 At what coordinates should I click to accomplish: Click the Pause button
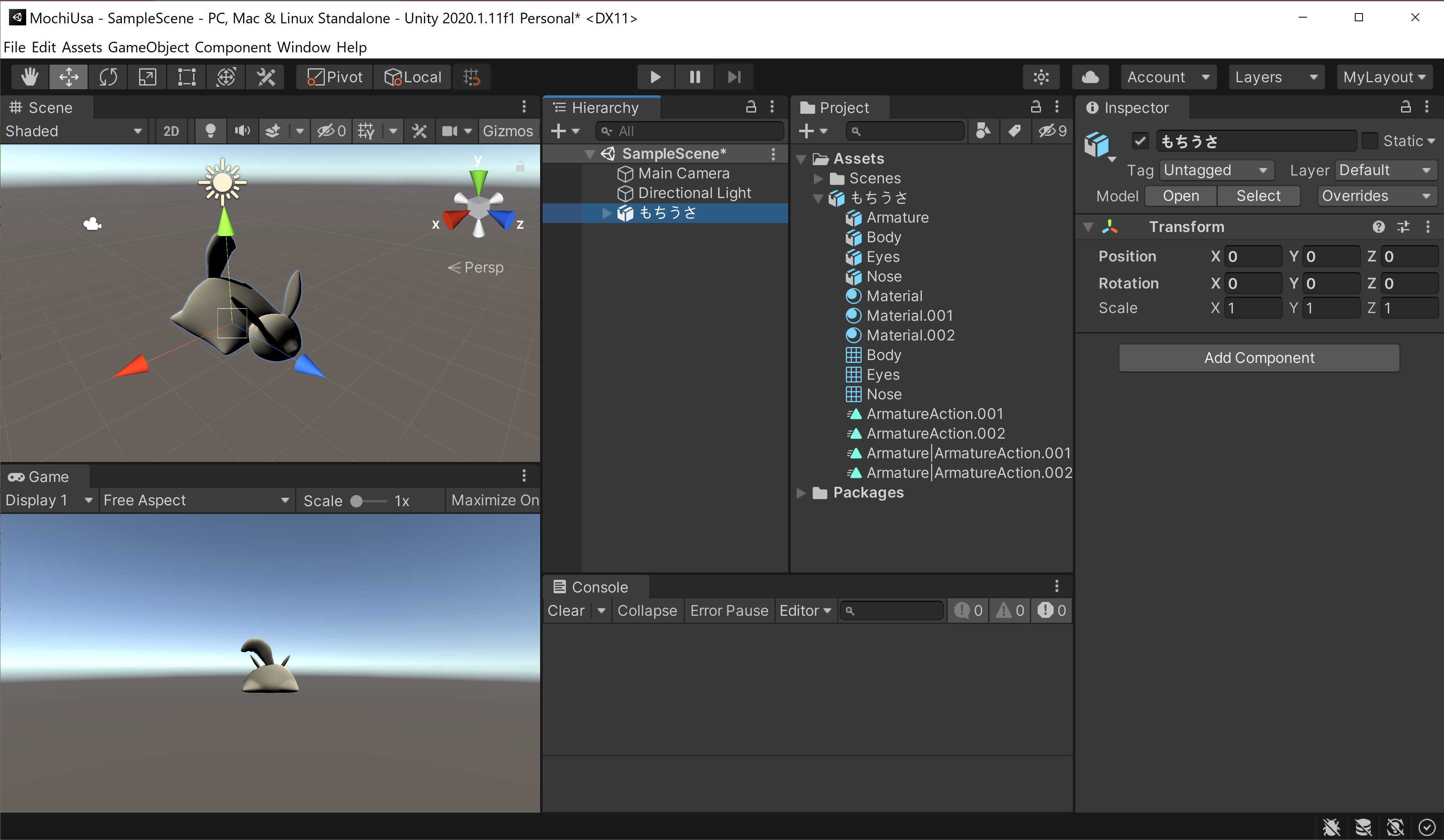(x=694, y=77)
